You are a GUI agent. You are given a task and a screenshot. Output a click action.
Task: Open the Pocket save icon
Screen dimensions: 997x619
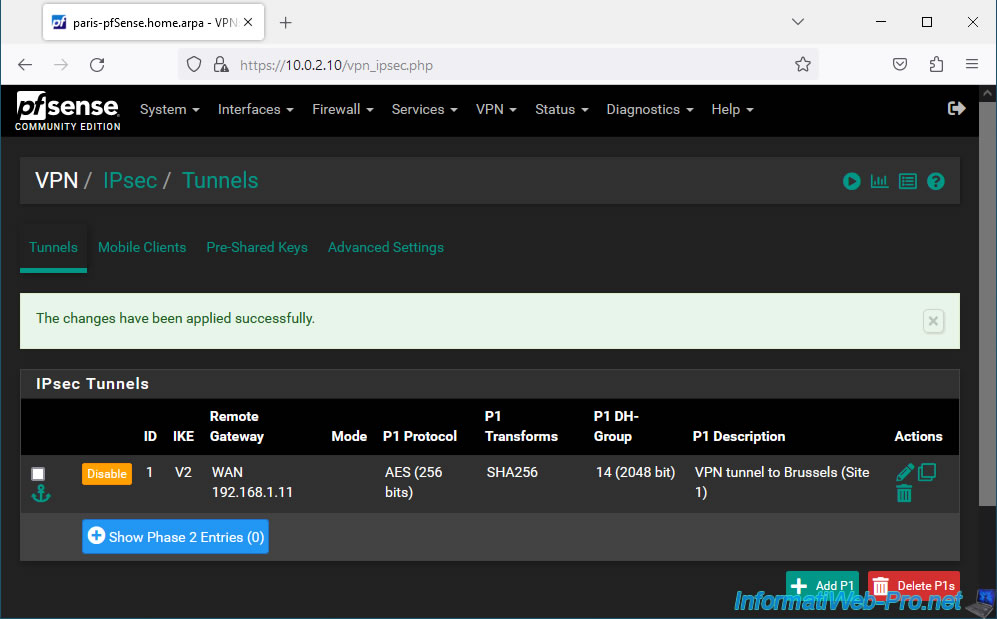[900, 64]
